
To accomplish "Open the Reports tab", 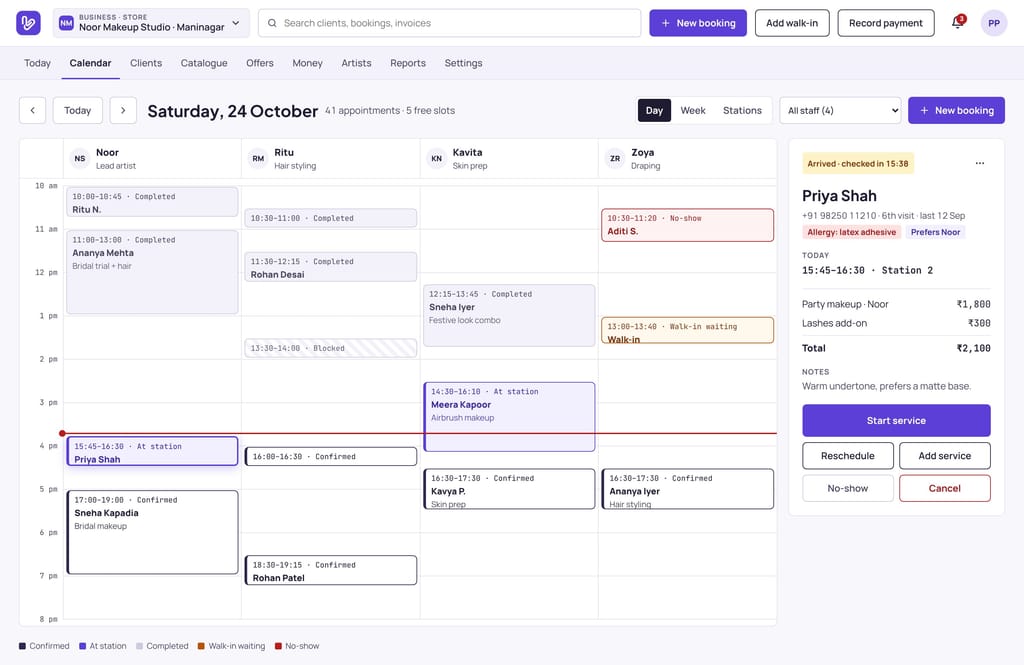I will pyautogui.click(x=408, y=63).
